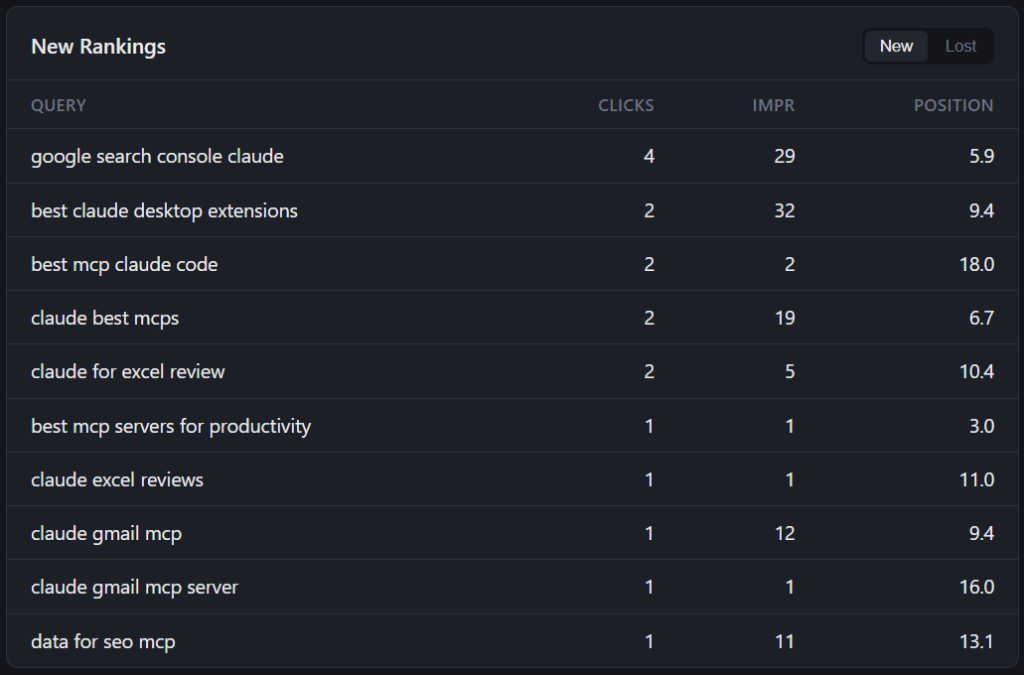This screenshot has height=675, width=1024.
Task: Click the 'claude excel reviews' query text
Action: click(x=117, y=480)
